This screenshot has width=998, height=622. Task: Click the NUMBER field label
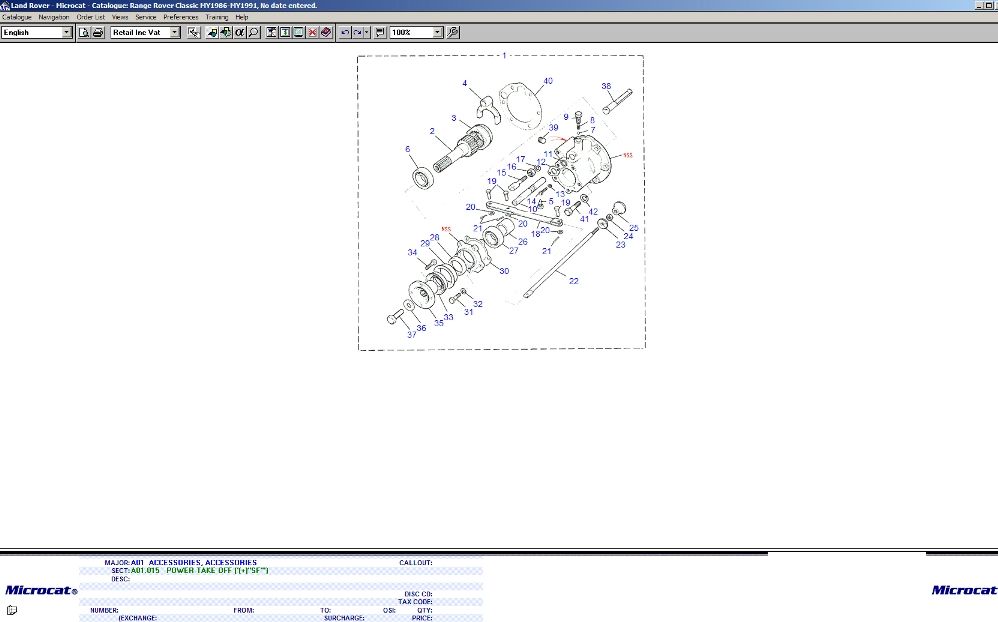pos(104,610)
